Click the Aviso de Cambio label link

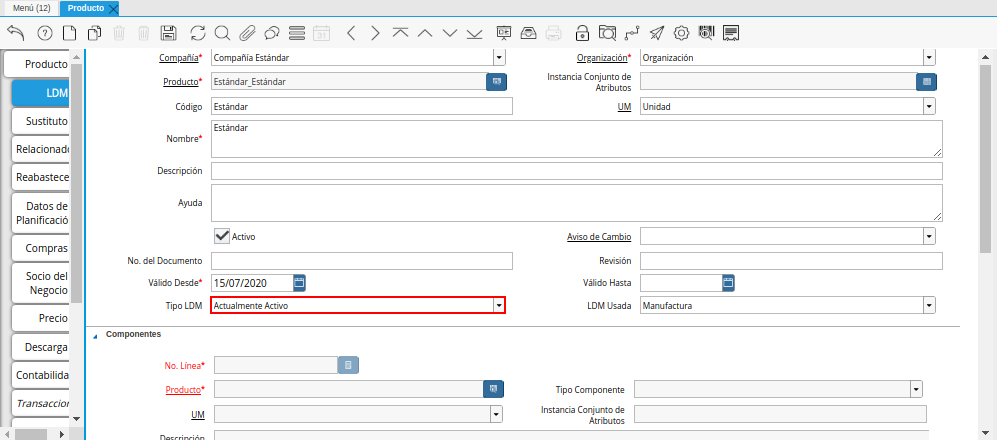click(x=598, y=237)
